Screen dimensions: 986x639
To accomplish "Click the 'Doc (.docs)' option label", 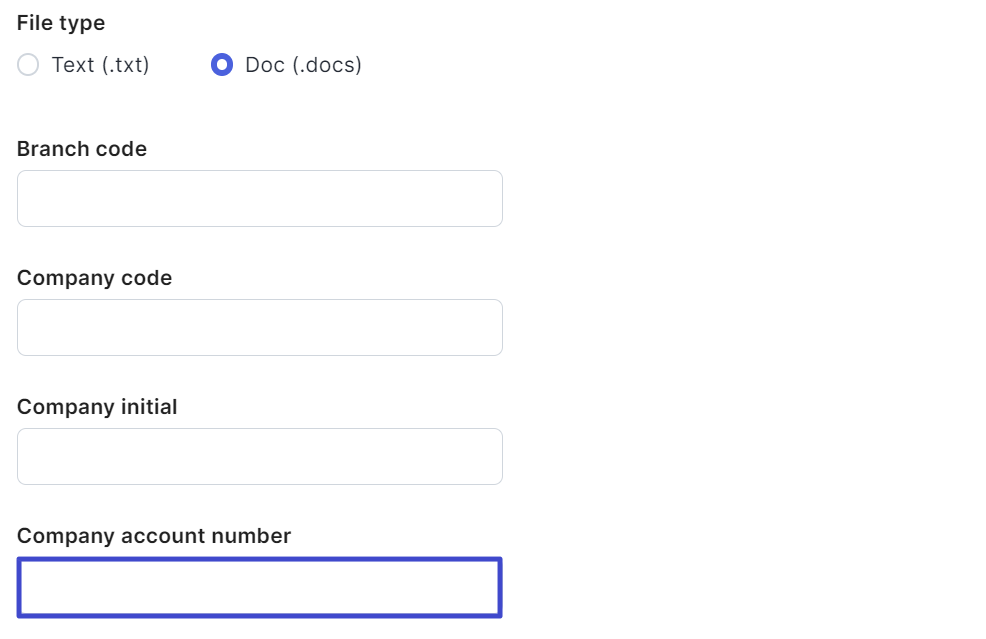I will point(303,65).
